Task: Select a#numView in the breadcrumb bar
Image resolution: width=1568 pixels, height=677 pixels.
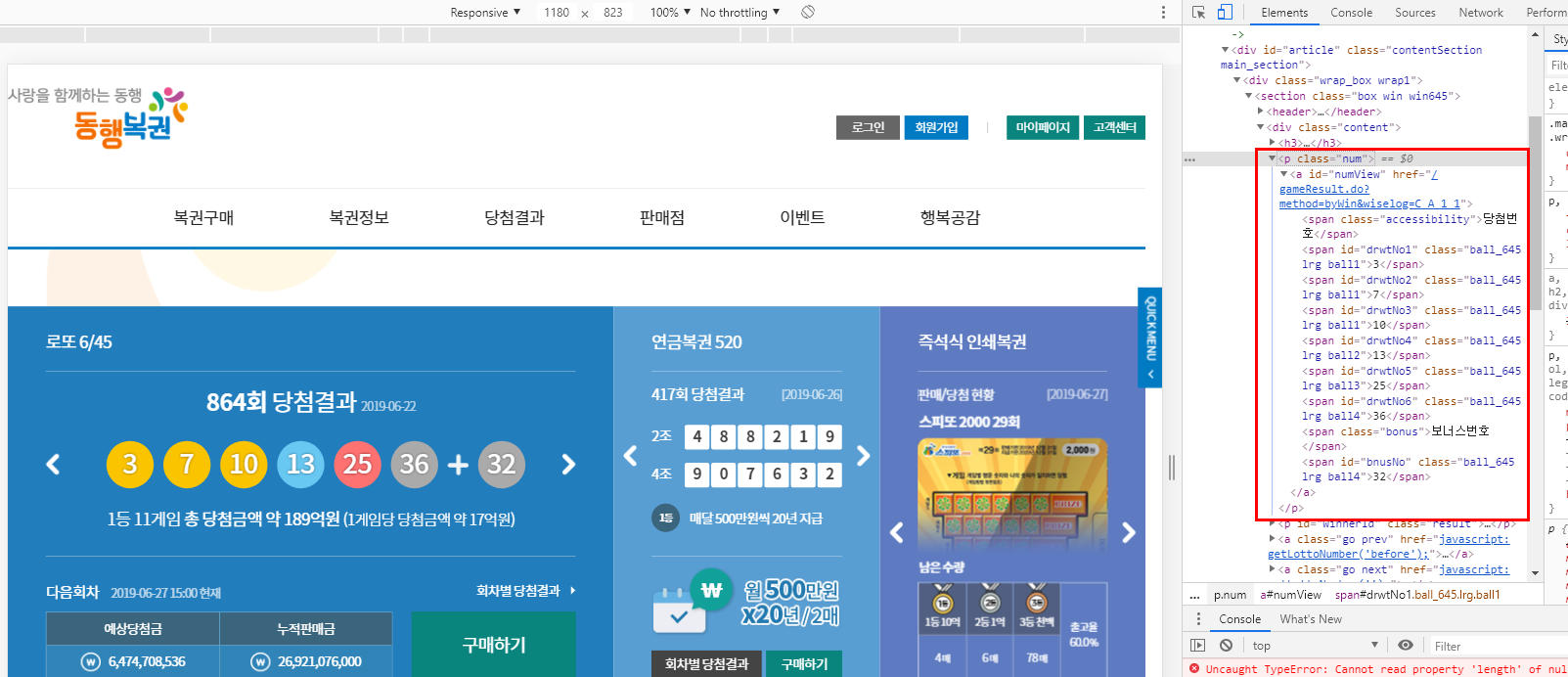Action: 1290,595
